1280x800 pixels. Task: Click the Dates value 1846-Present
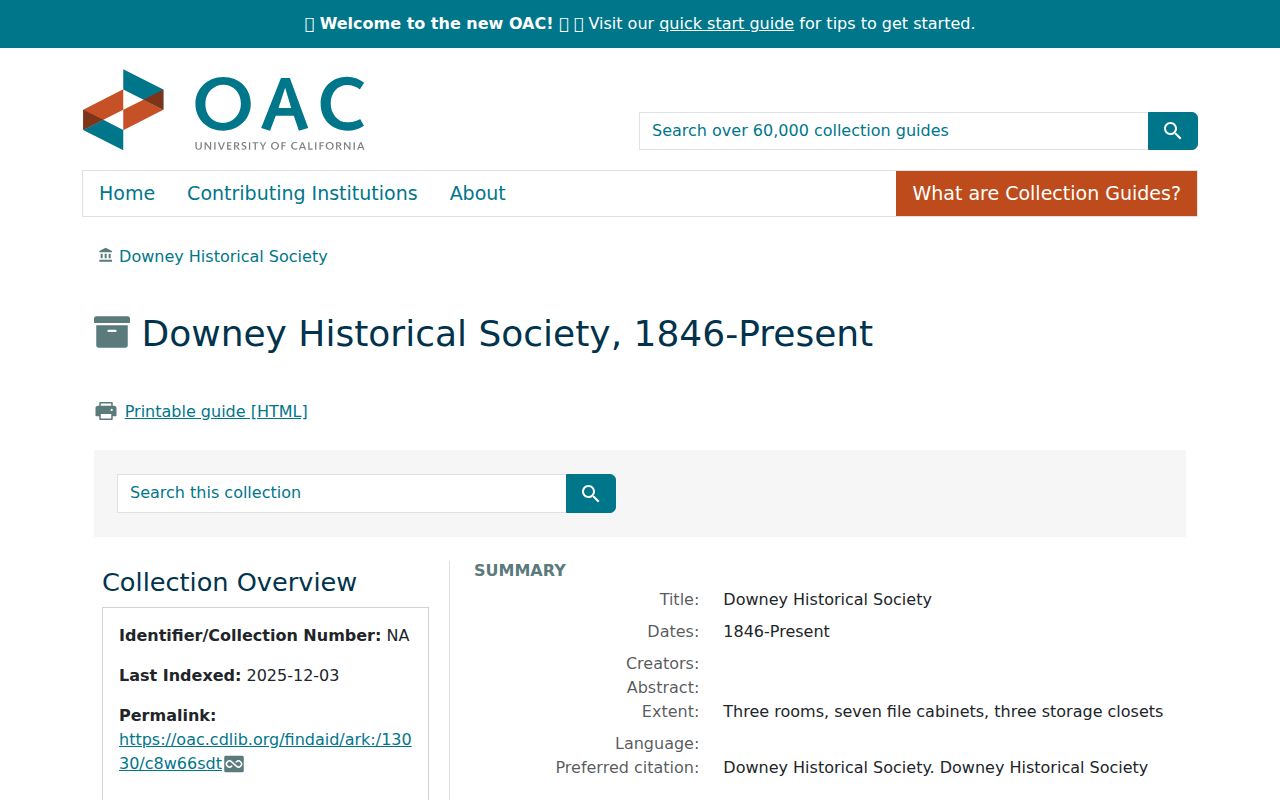coord(776,632)
